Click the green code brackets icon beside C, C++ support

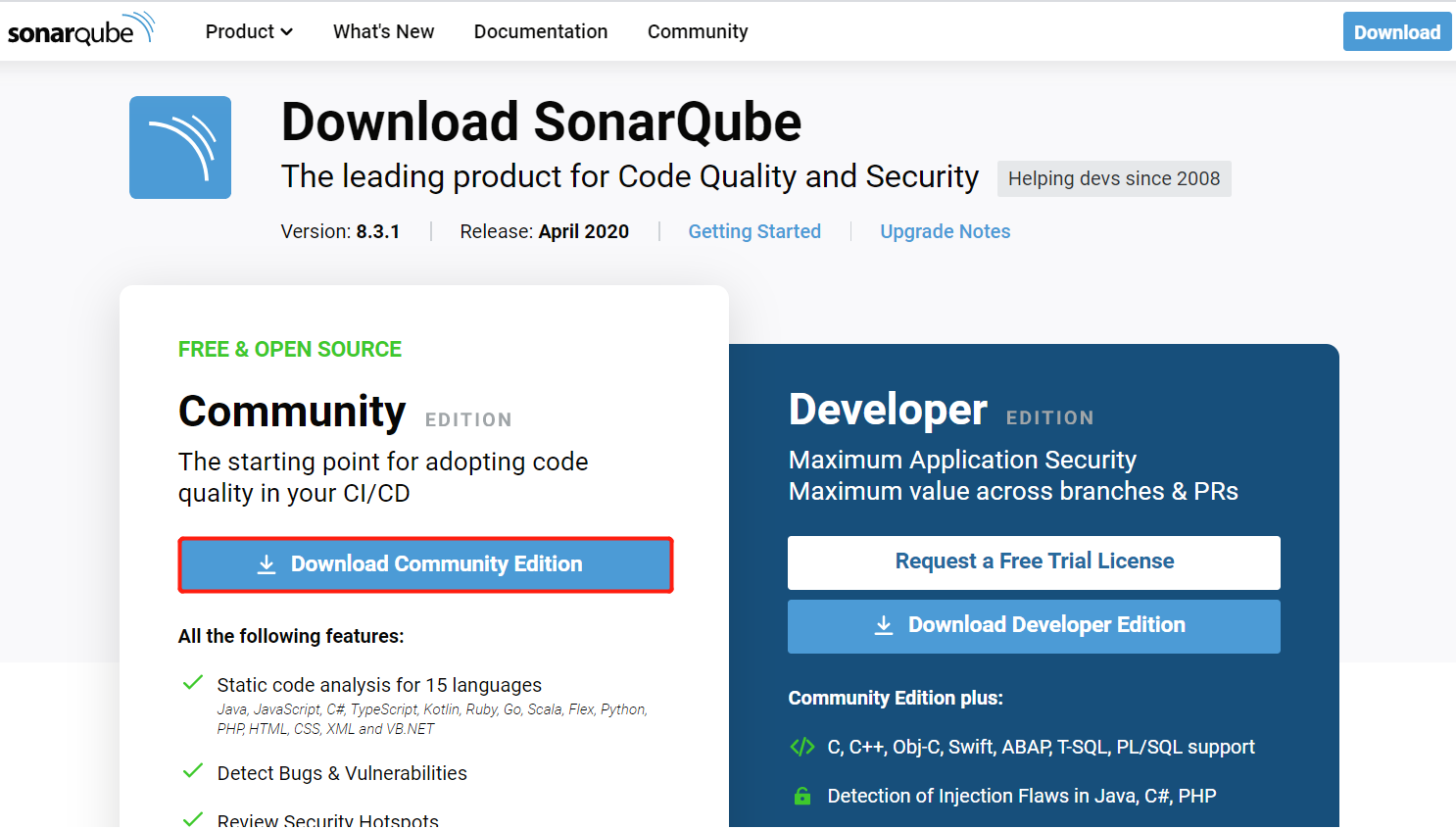[x=802, y=747]
